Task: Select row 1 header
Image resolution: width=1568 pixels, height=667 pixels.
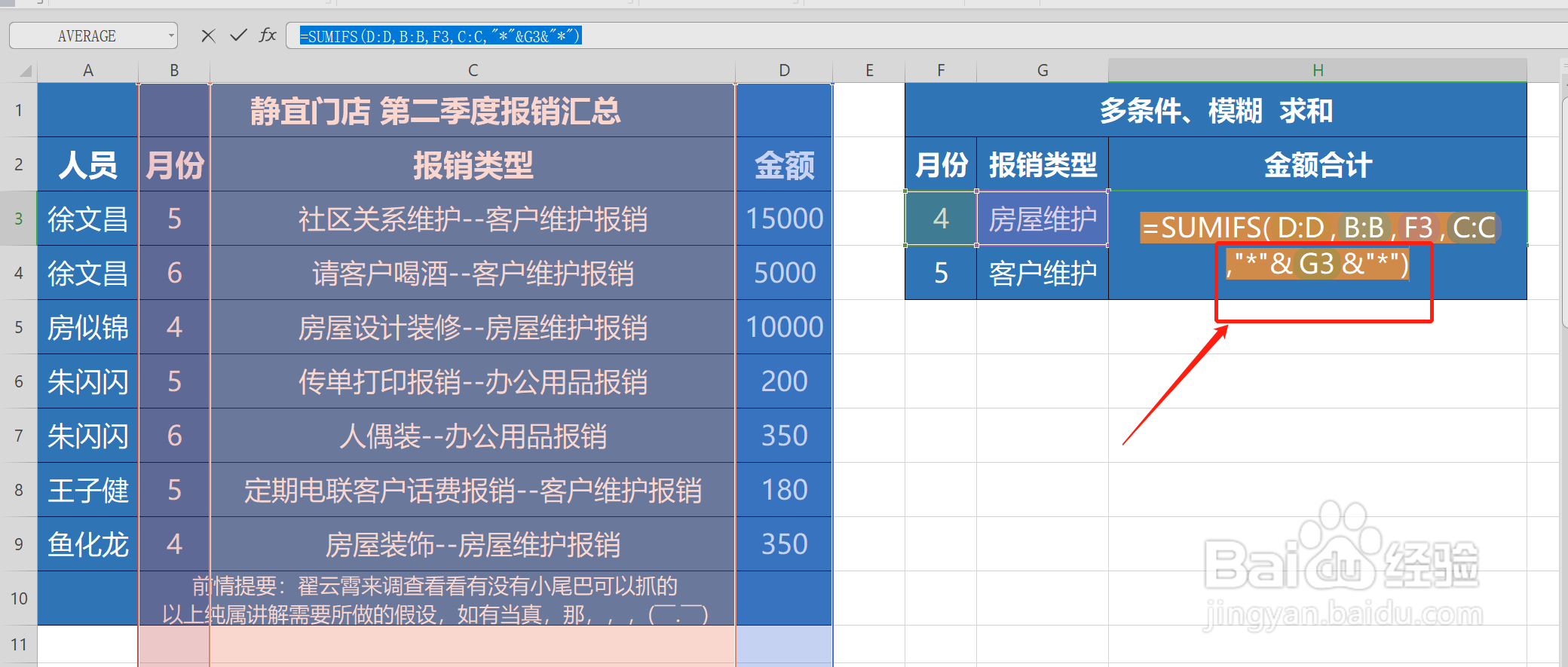Action: [x=18, y=110]
